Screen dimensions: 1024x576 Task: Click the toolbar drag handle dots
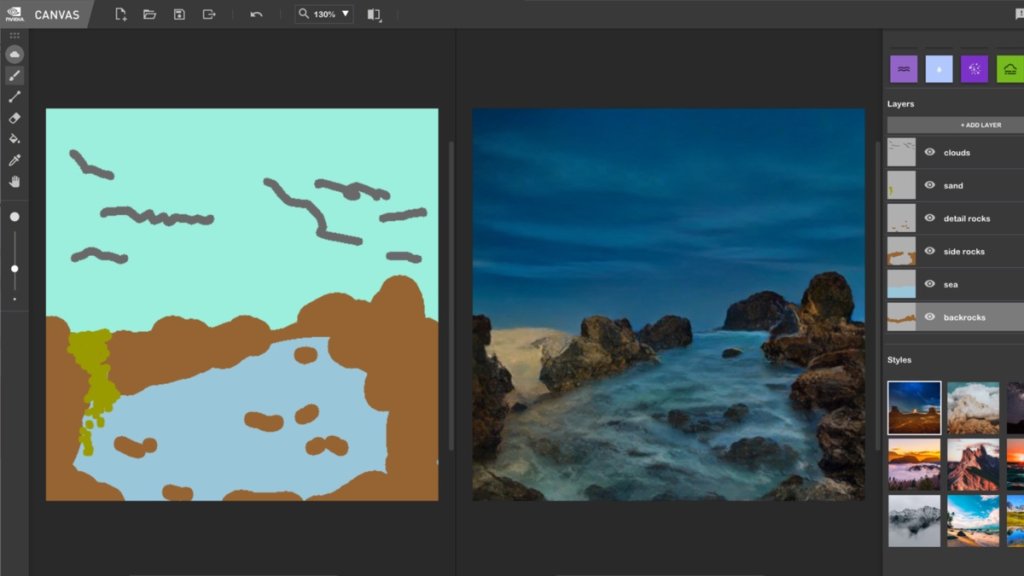click(14, 35)
